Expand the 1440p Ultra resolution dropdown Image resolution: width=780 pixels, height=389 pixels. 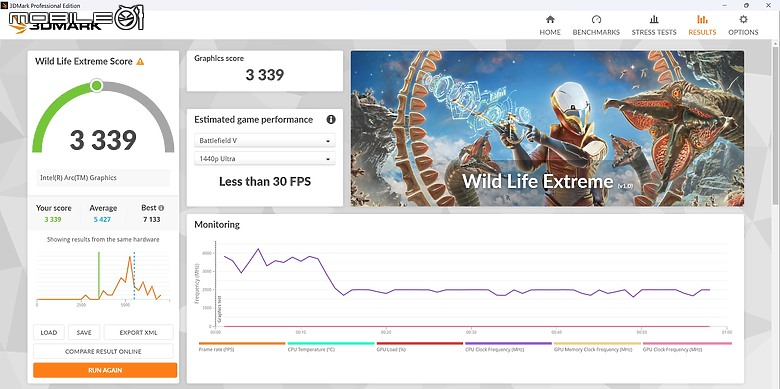(x=265, y=159)
